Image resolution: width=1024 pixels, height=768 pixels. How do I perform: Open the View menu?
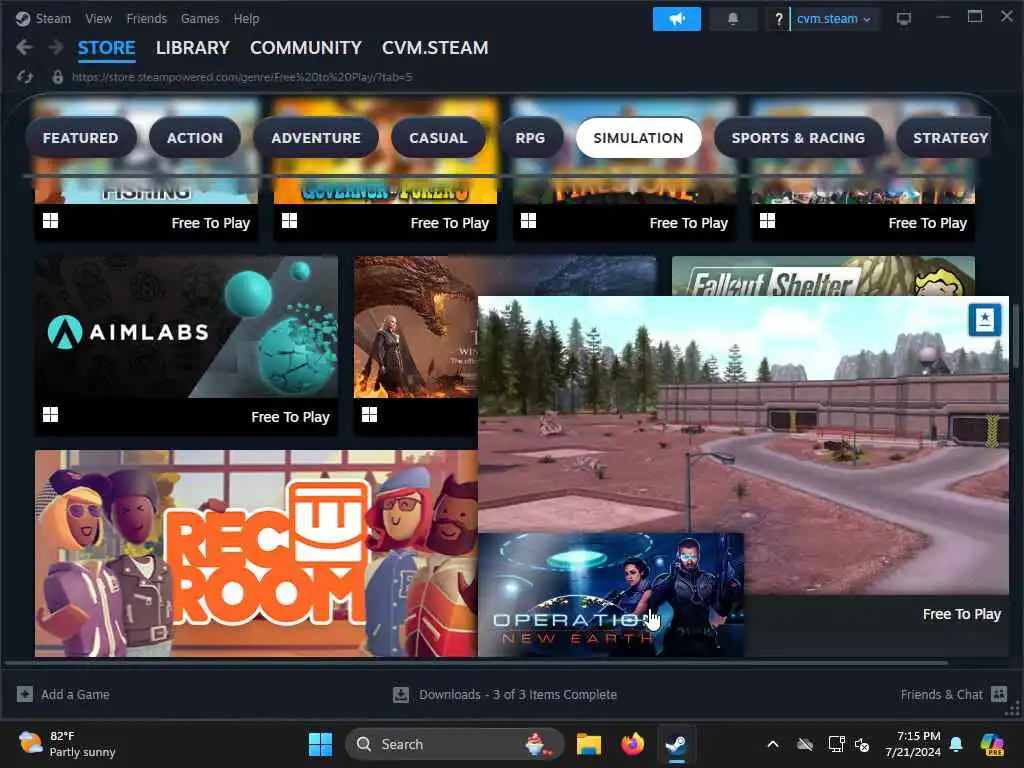tap(99, 18)
